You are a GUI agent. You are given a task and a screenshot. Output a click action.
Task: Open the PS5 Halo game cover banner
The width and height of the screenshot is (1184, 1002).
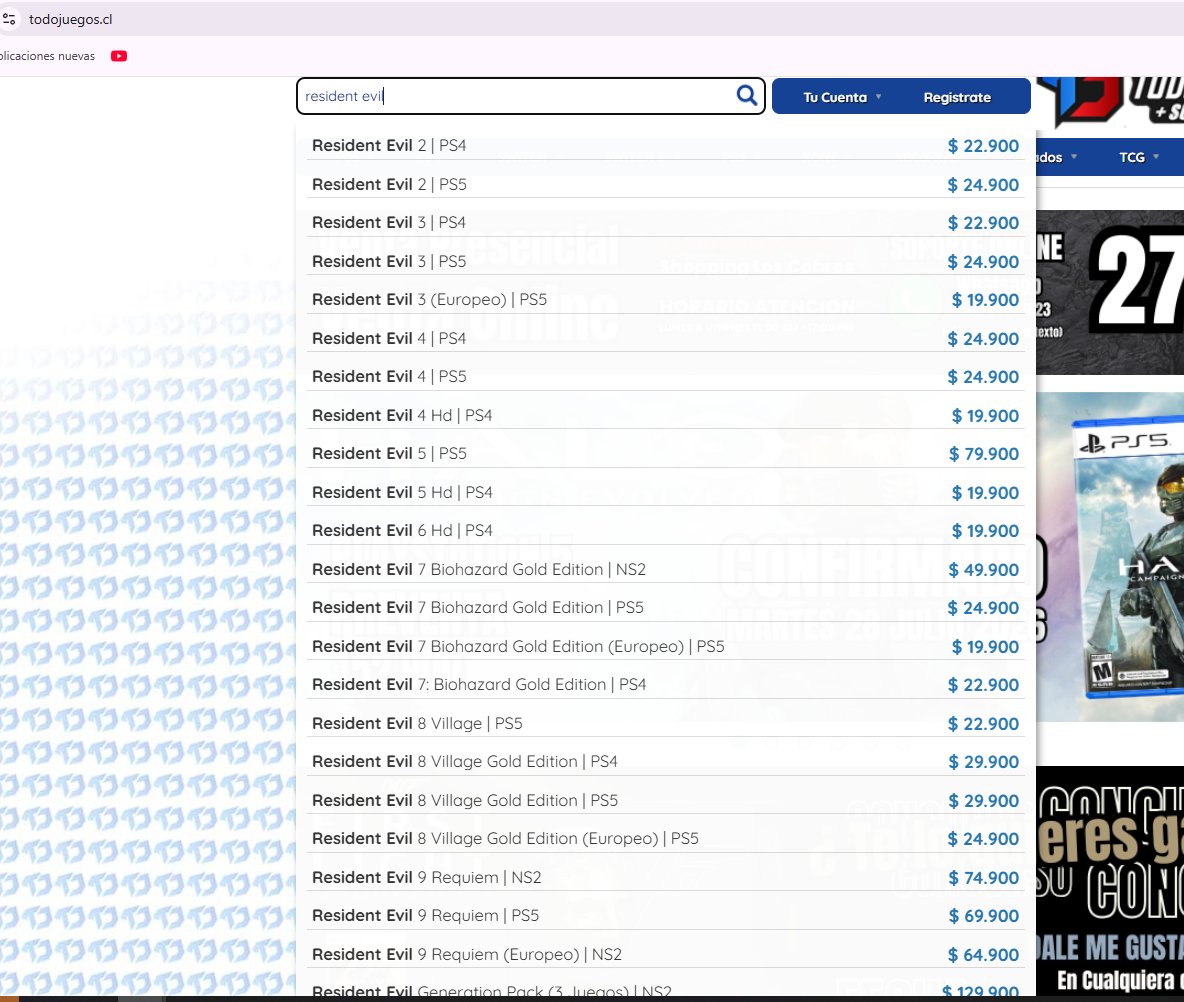1110,556
